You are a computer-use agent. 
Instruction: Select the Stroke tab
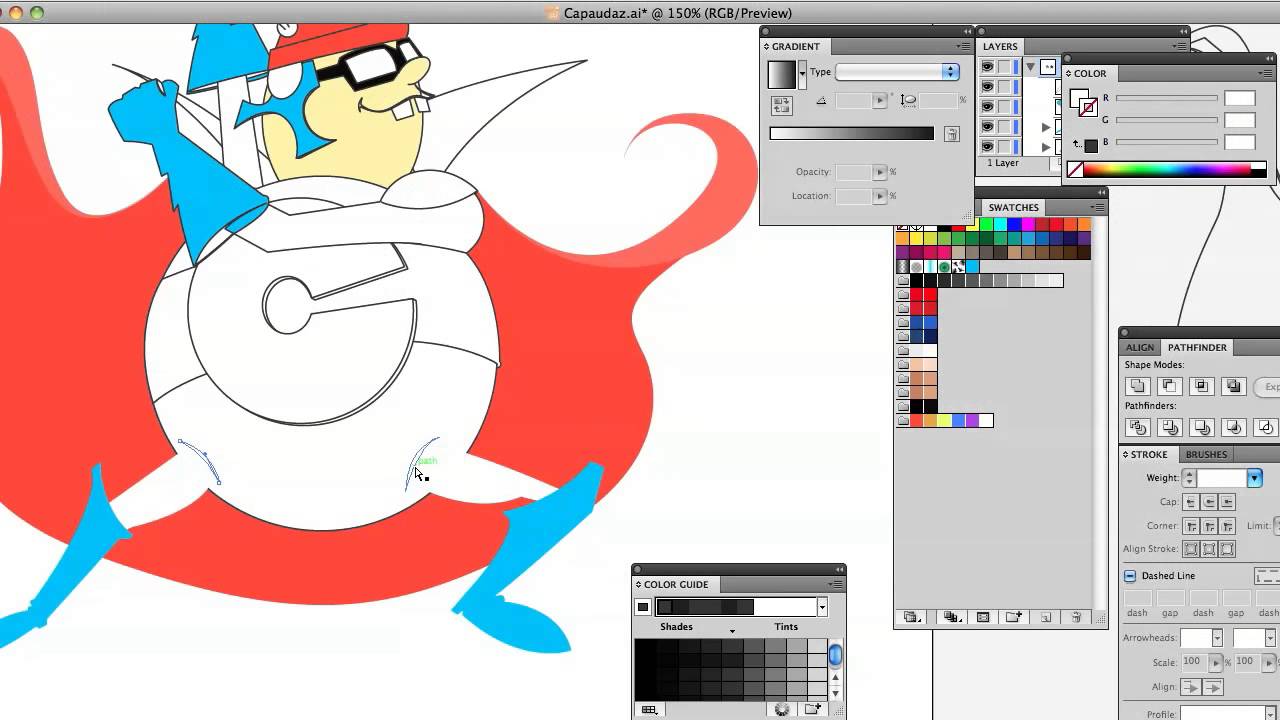[1149, 454]
